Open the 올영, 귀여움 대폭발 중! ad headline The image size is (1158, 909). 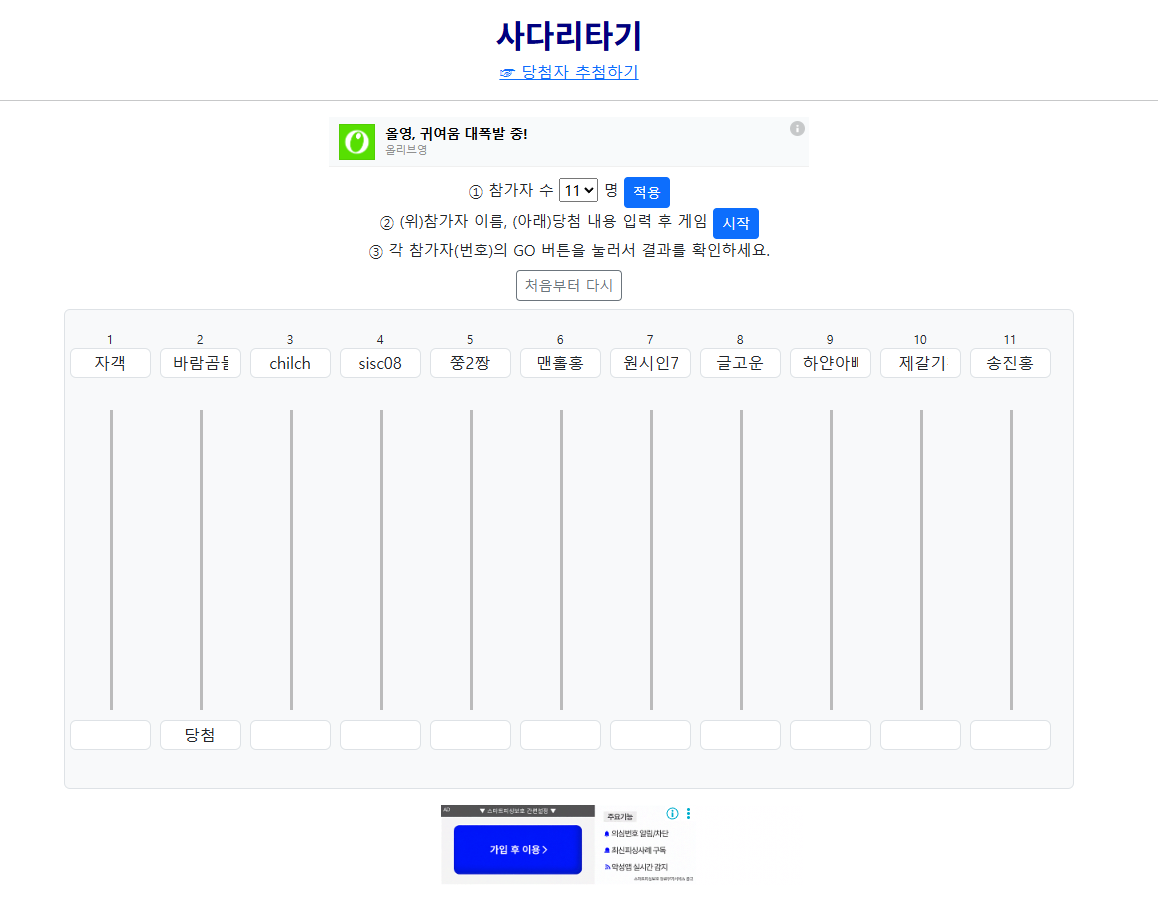pyautogui.click(x=456, y=134)
